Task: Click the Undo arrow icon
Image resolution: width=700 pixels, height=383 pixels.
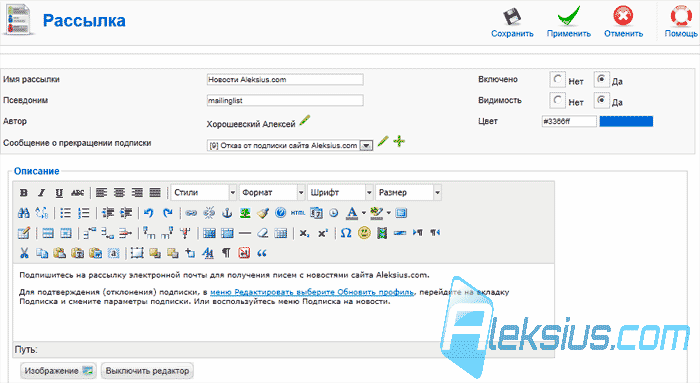Action: 149,213
